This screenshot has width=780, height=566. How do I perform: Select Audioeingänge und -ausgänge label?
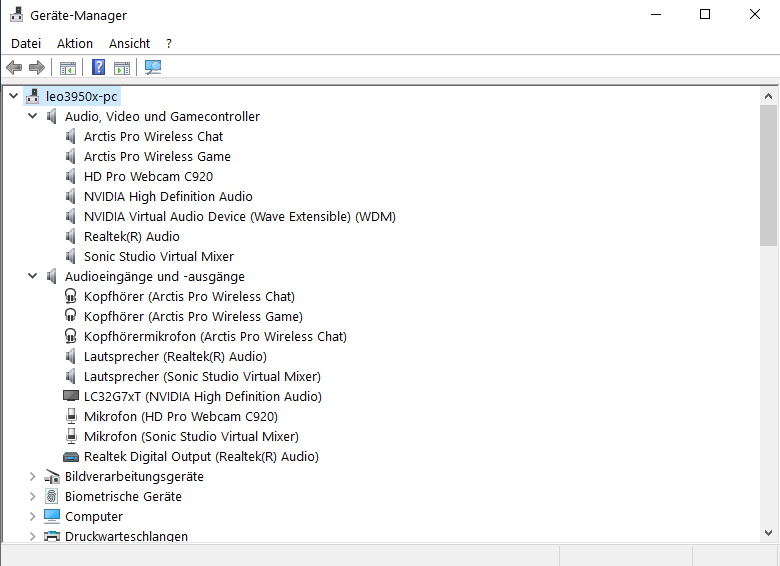(x=155, y=277)
